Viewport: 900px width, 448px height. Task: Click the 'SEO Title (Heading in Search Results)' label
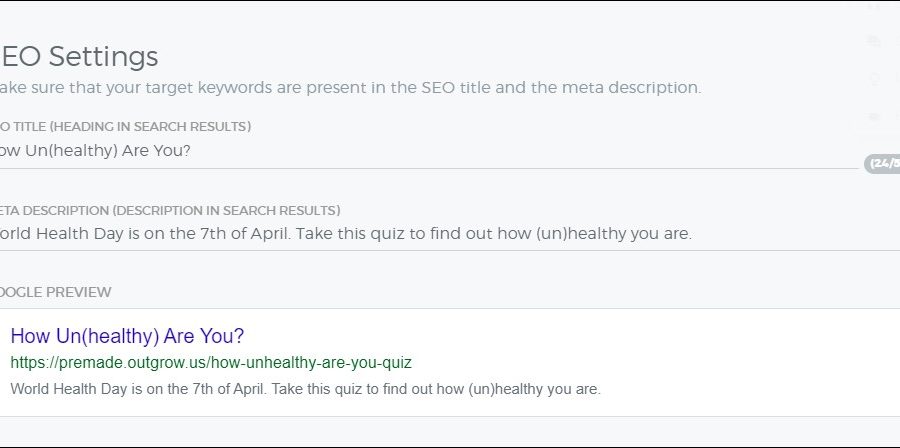click(x=125, y=126)
